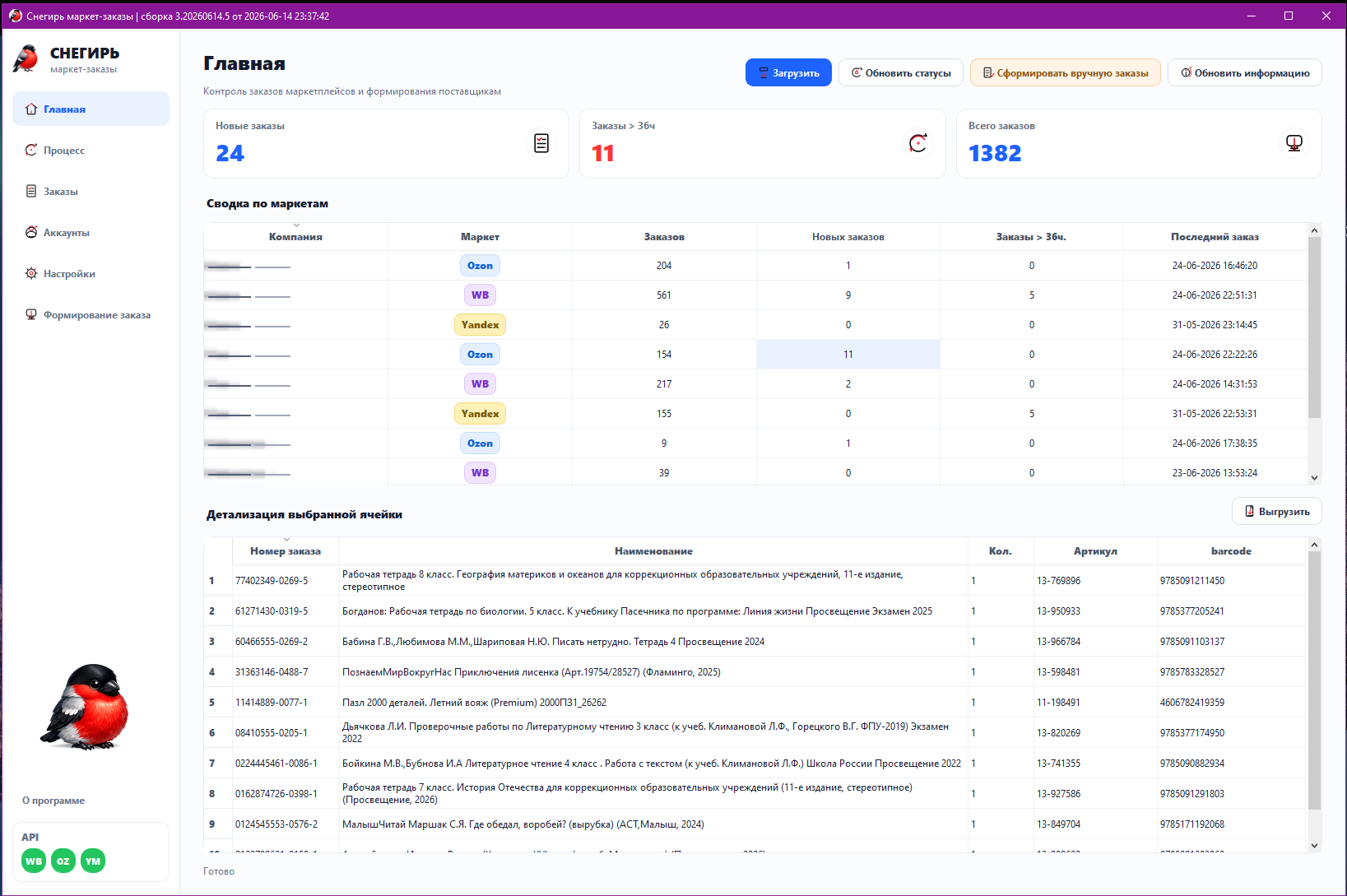
Task: Select order number 77402349-0269-5
Action: [x=286, y=581]
